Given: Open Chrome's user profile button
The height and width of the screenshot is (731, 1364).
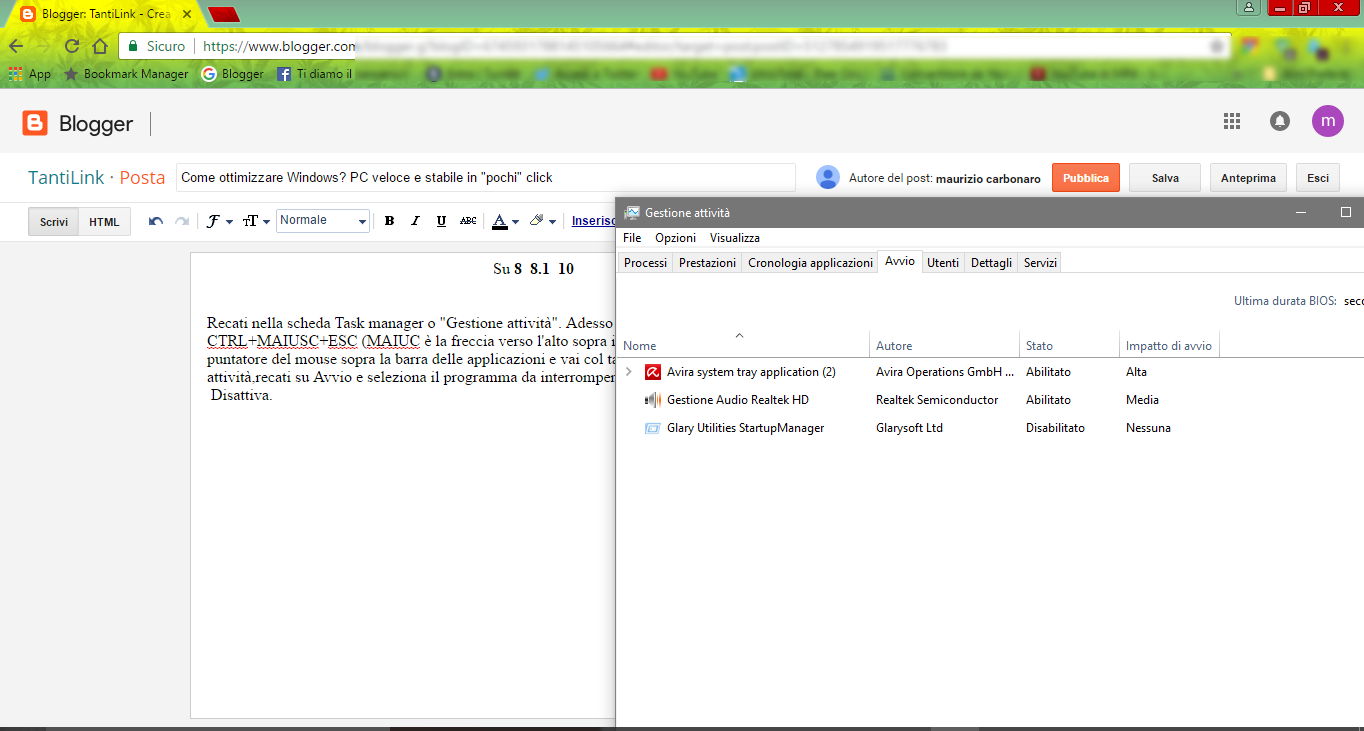Looking at the screenshot, I should tap(1248, 8).
